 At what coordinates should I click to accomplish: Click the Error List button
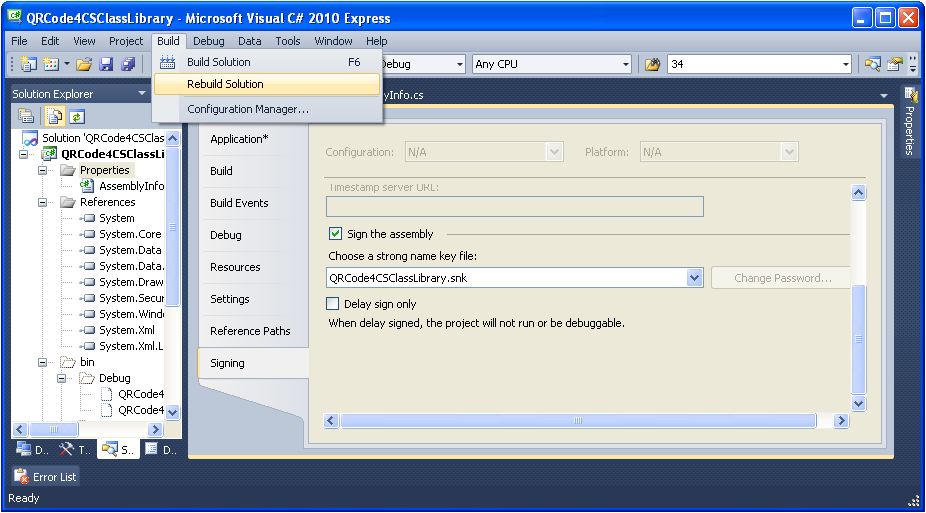[45, 476]
